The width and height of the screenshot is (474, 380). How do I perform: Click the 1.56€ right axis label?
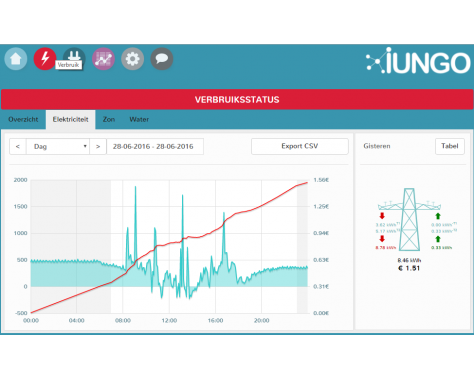click(321, 180)
